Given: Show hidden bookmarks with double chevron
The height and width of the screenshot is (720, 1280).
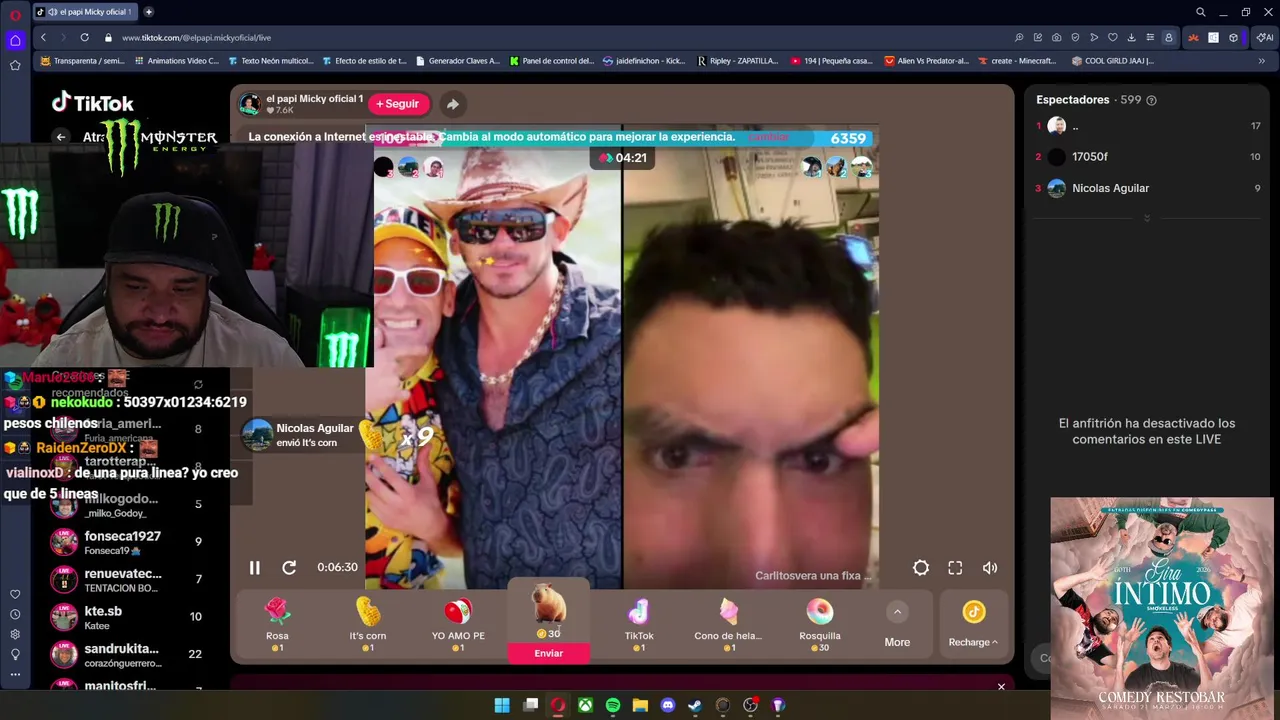Looking at the screenshot, I should [1262, 60].
